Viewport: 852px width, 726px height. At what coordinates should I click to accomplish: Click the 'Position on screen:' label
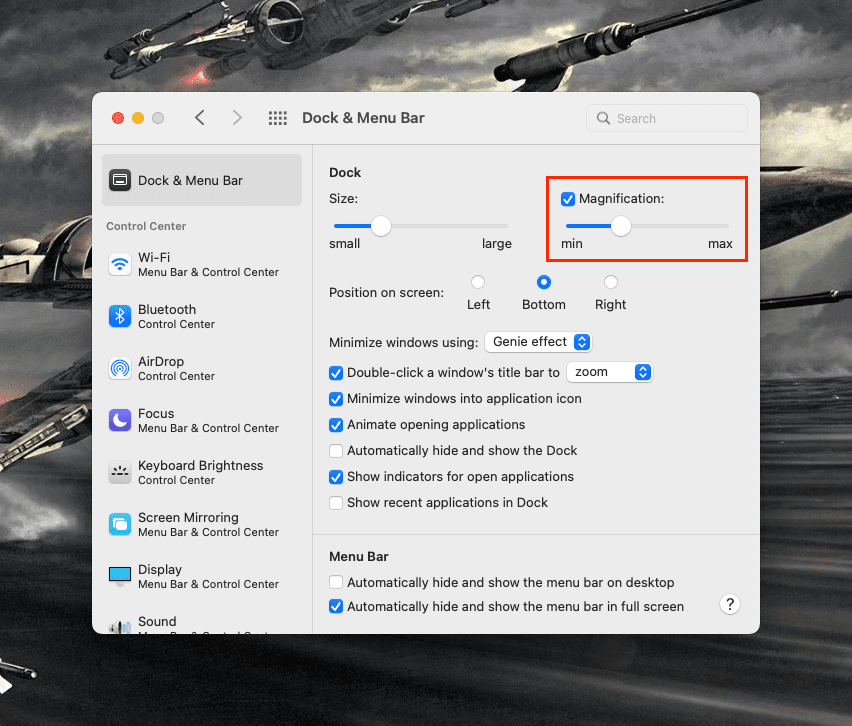point(386,293)
